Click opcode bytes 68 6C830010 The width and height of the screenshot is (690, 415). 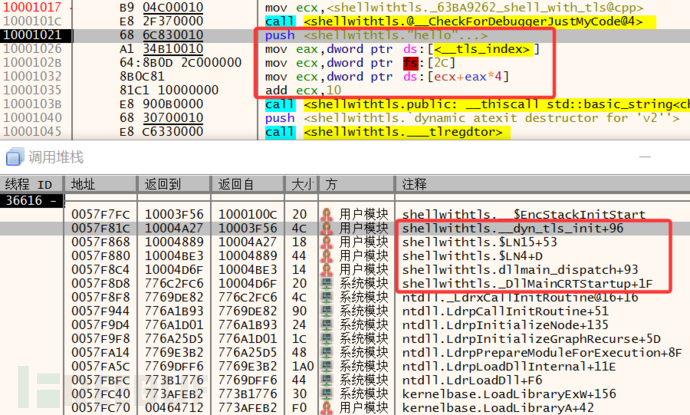coord(161,35)
